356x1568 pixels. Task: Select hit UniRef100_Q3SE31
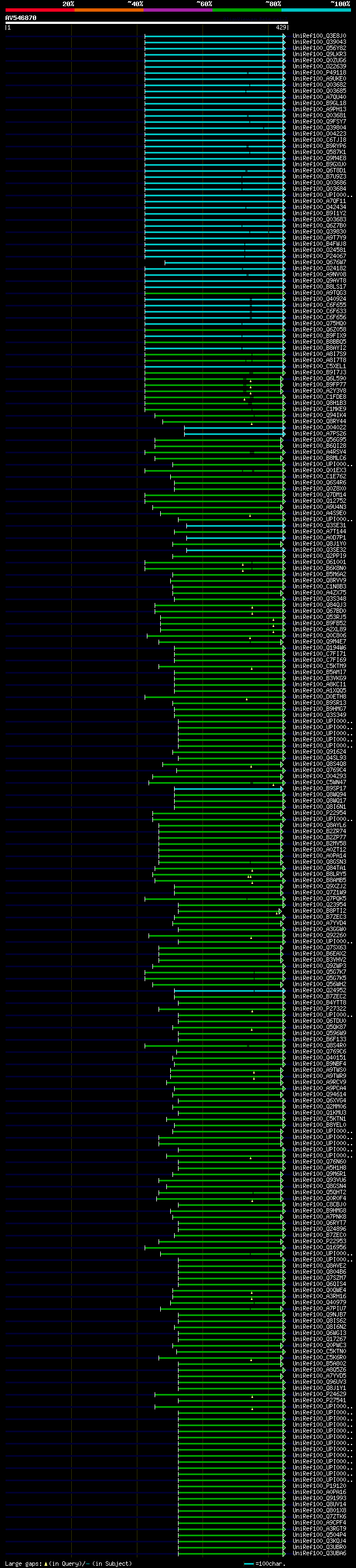[x=319, y=525]
